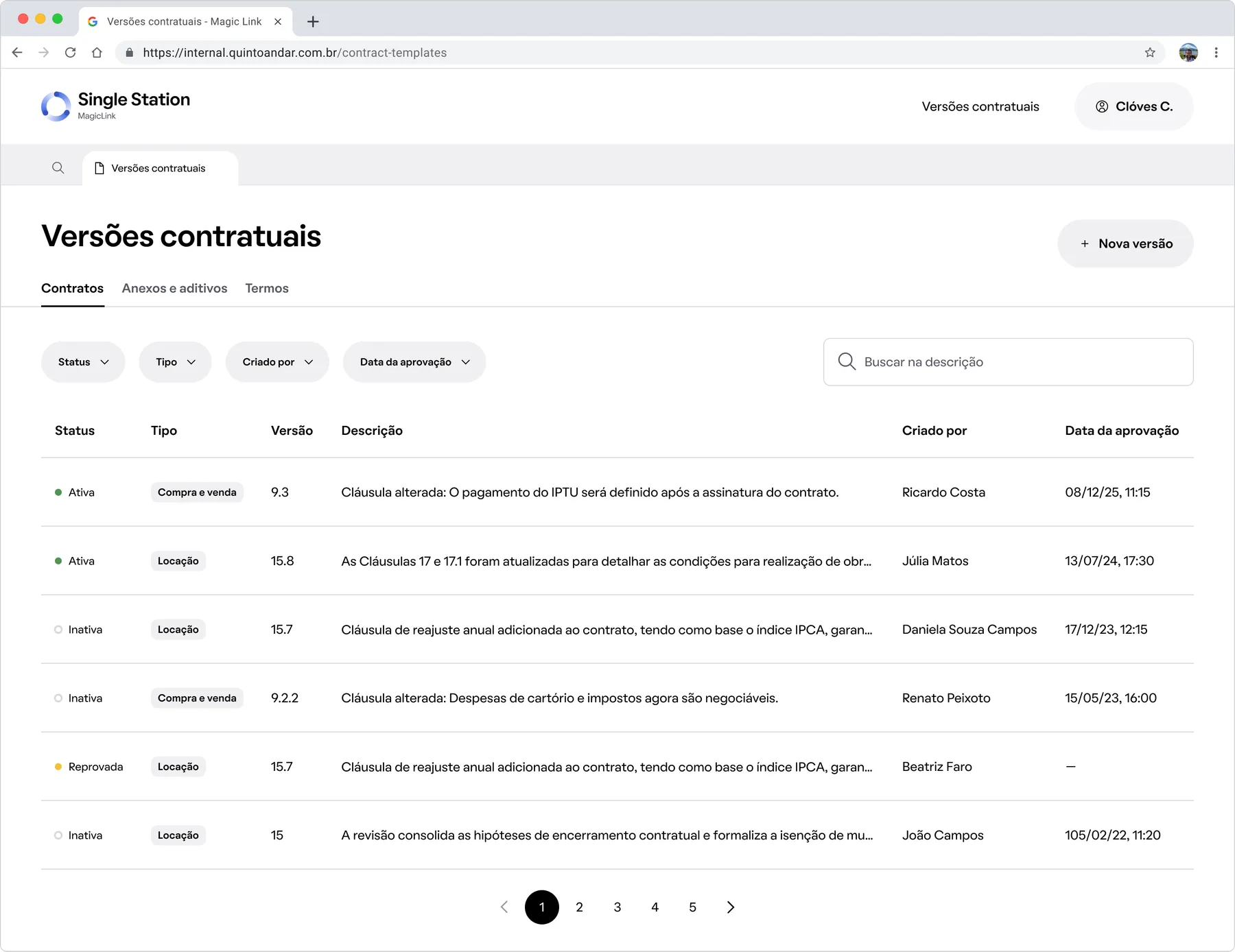
Task: Go to page 5
Action: coord(693,907)
